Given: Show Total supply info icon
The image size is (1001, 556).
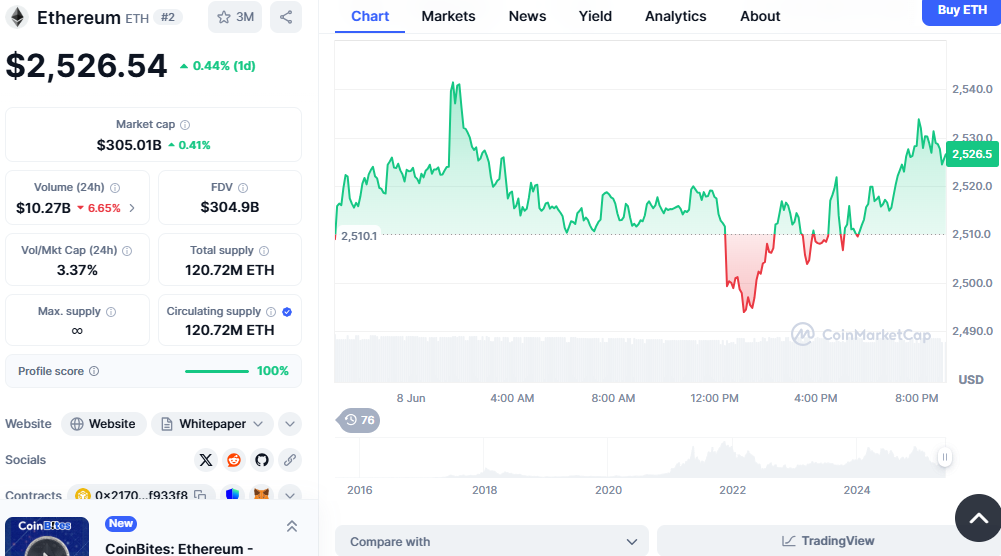Looking at the screenshot, I should tap(264, 251).
